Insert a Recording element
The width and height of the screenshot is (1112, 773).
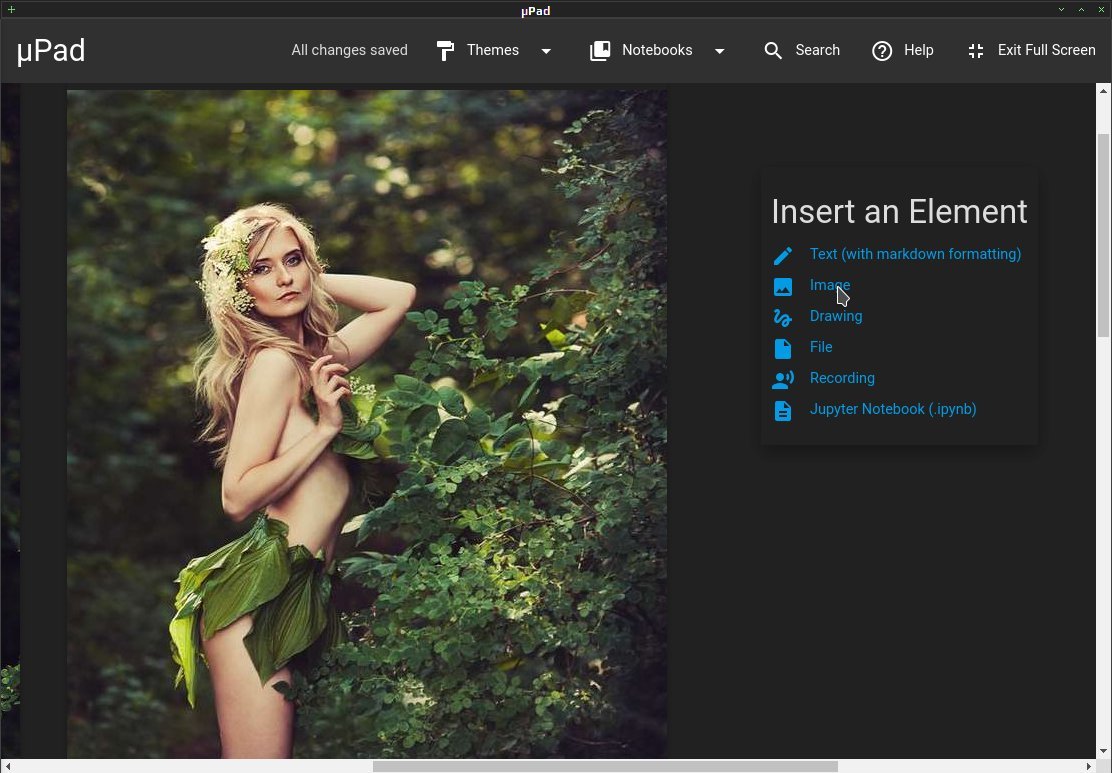pos(843,378)
